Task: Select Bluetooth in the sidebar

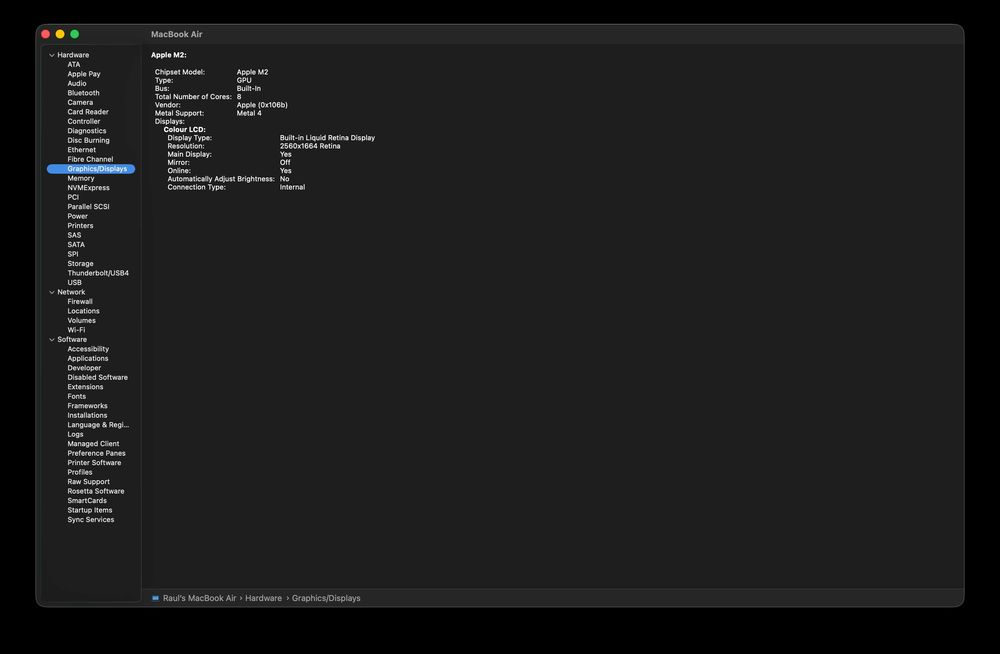Action: pyautogui.click(x=84, y=93)
